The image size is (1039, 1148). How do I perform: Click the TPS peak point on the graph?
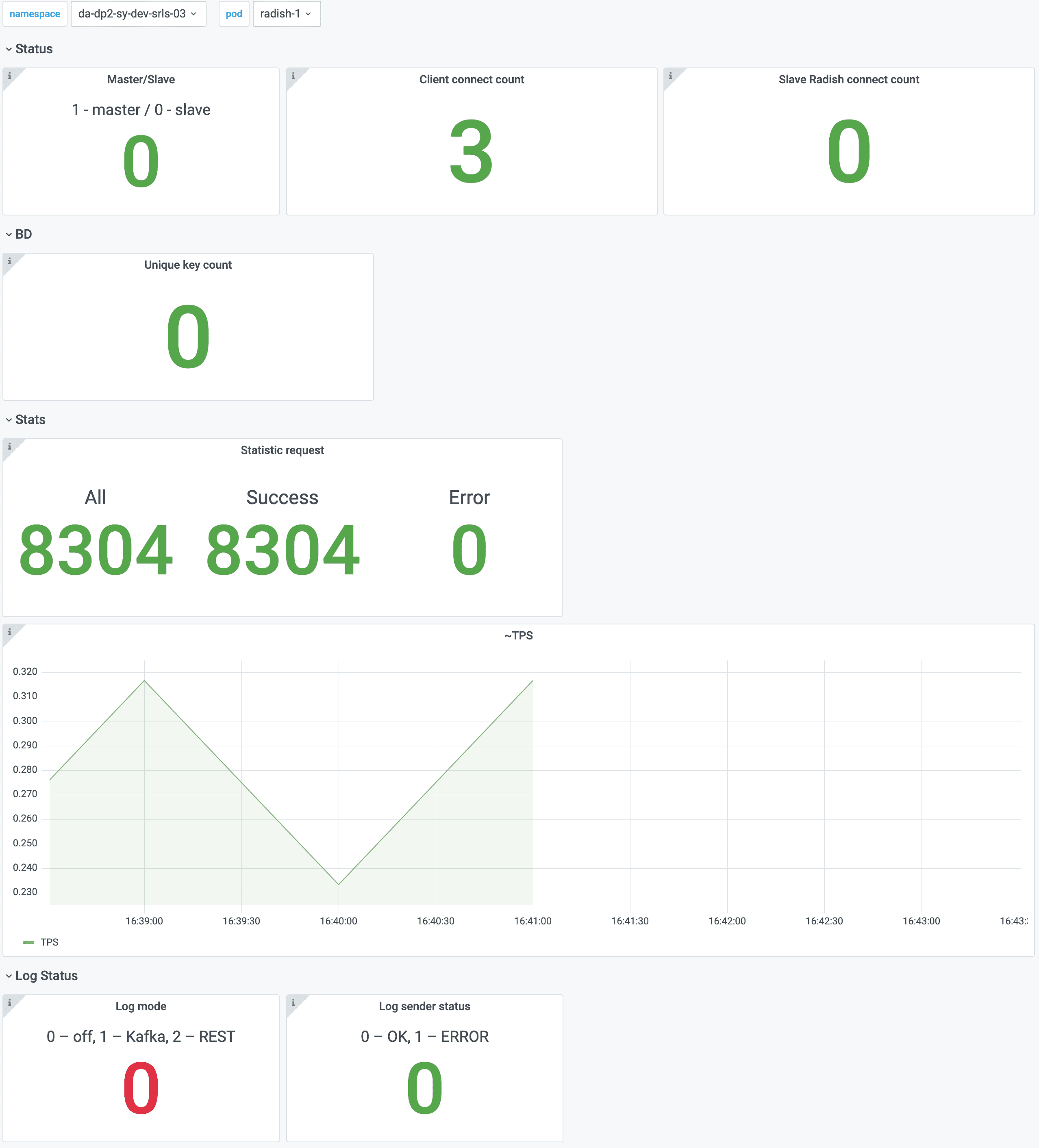pyautogui.click(x=144, y=681)
